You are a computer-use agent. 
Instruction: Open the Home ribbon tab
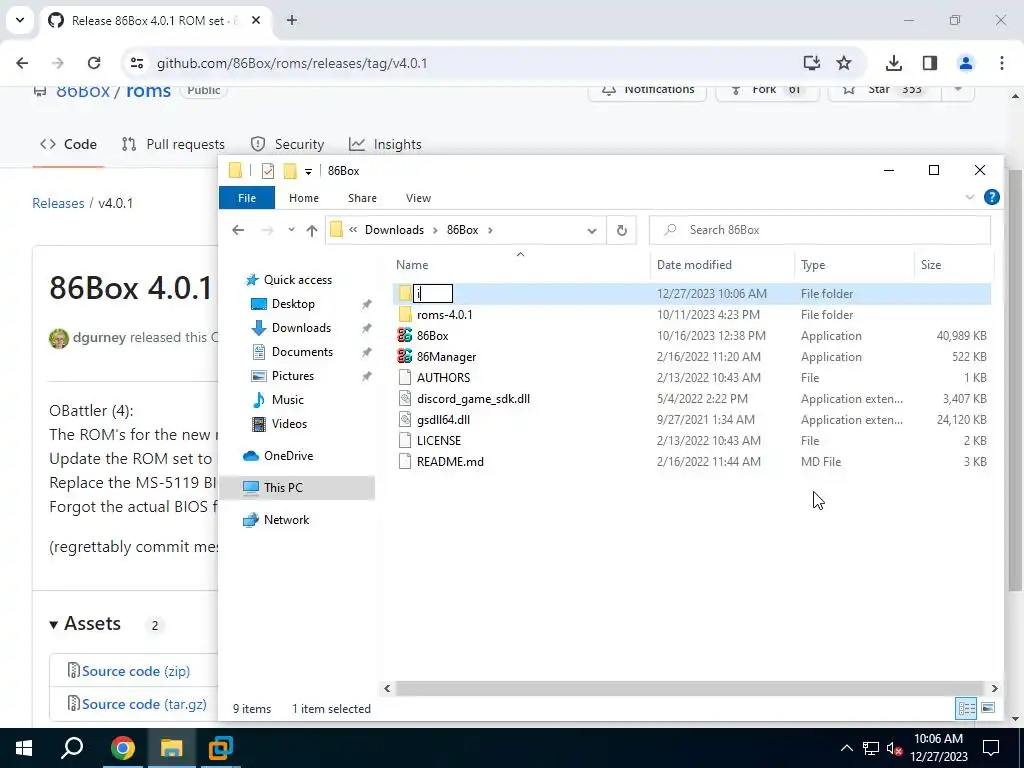(304, 198)
